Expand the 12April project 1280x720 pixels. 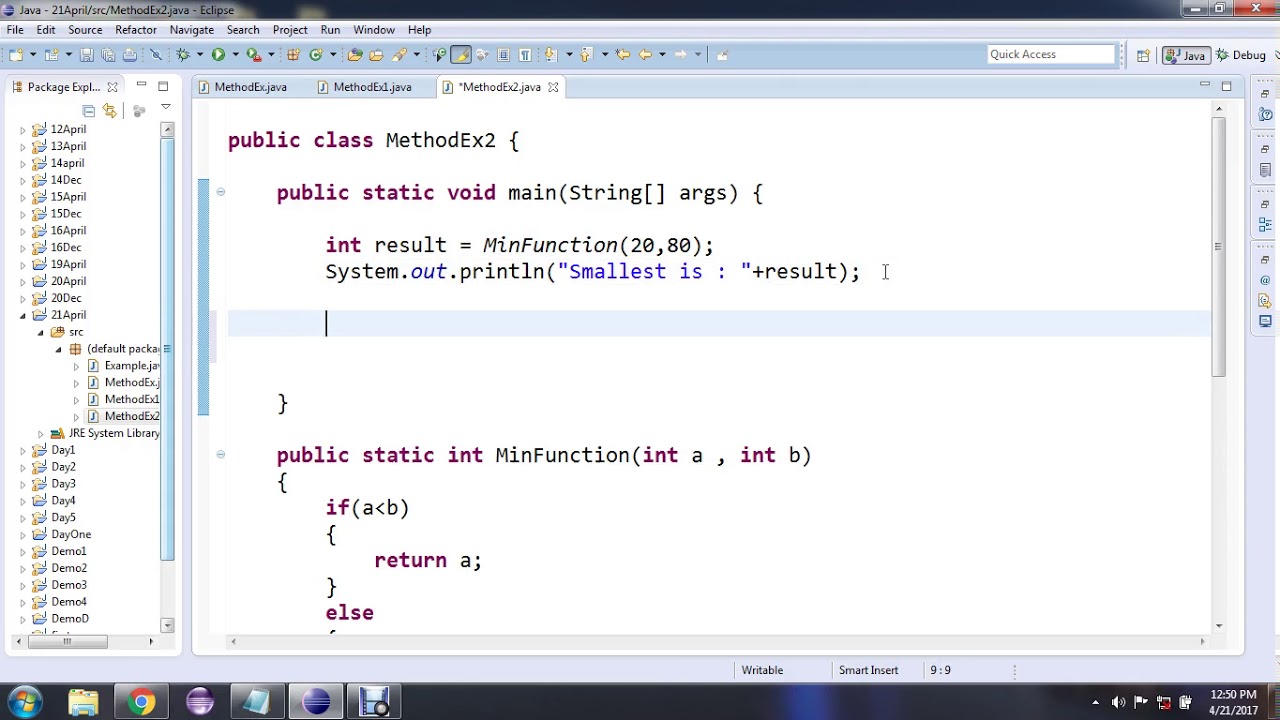tap(23, 130)
